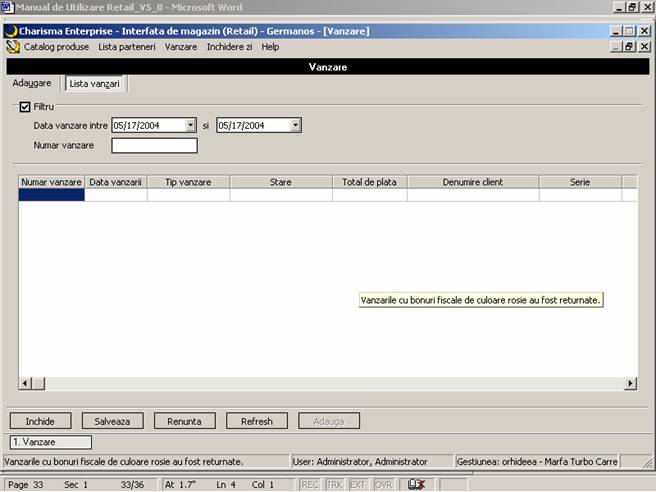Click into the Numar vanzare input field
656x492 pixels.
154,146
